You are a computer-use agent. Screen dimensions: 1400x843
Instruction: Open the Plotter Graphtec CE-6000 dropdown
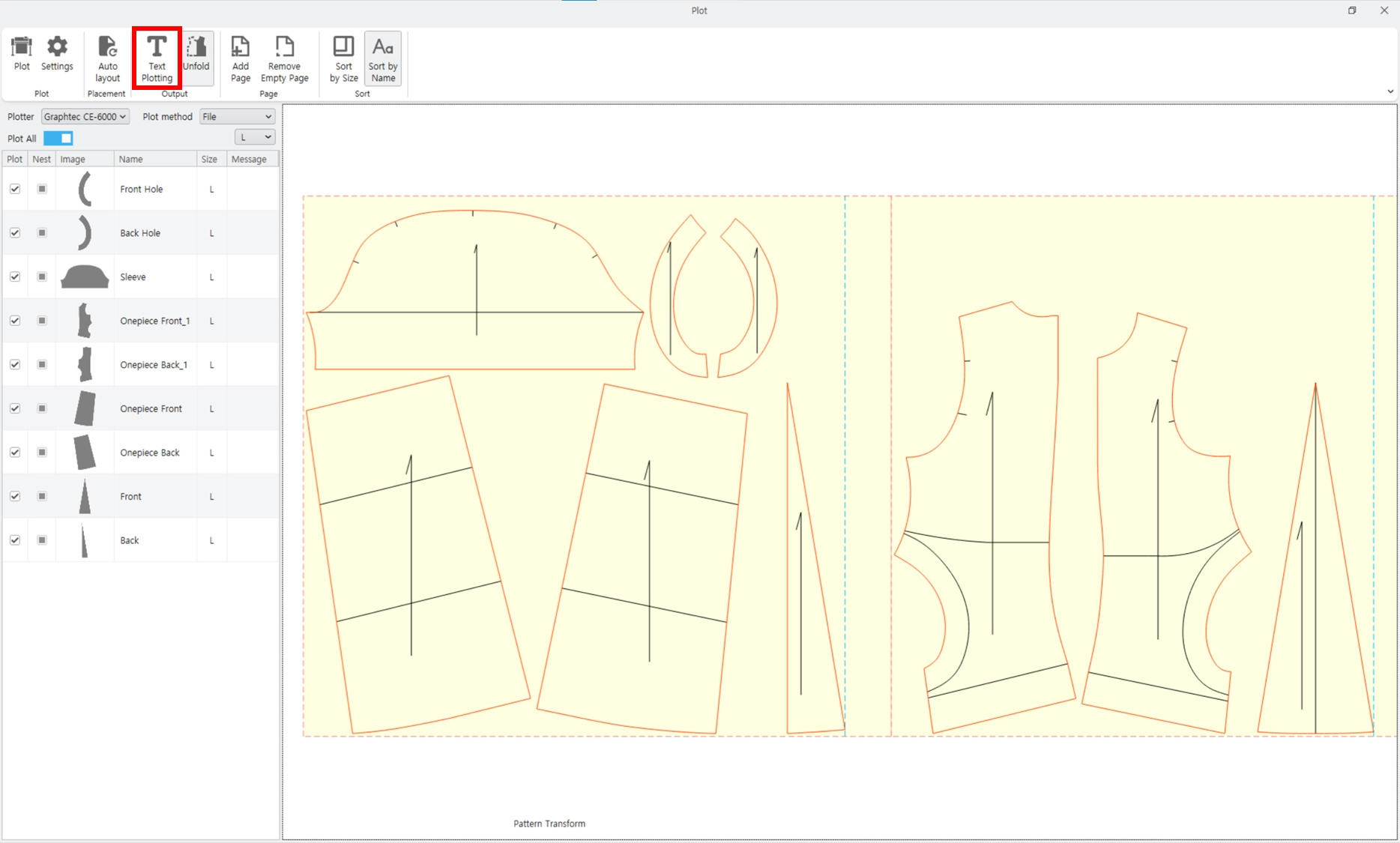[x=85, y=117]
